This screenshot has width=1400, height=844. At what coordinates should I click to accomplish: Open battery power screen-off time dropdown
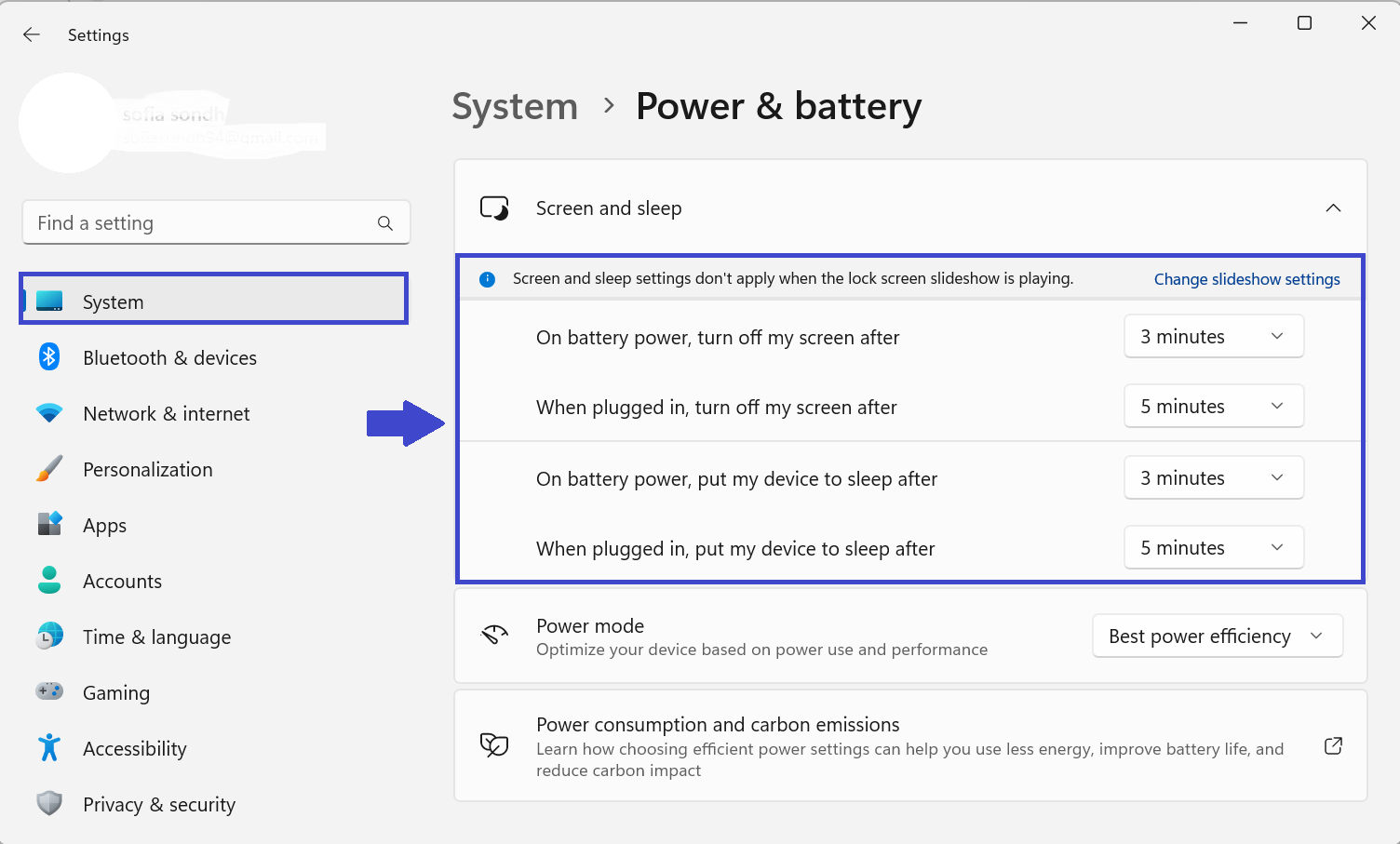tap(1213, 337)
